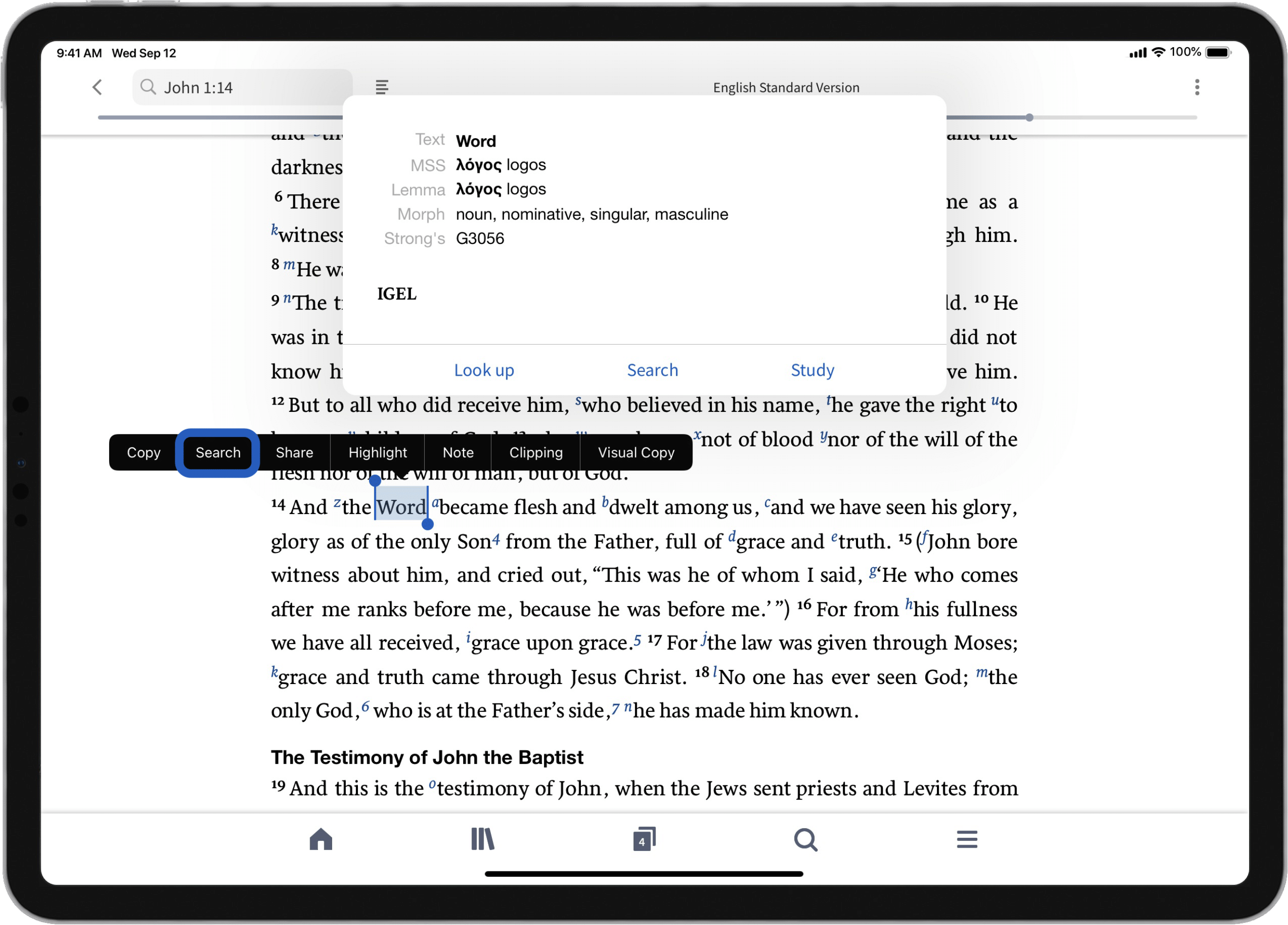
Task: Click verse number 12
Action: (278, 402)
